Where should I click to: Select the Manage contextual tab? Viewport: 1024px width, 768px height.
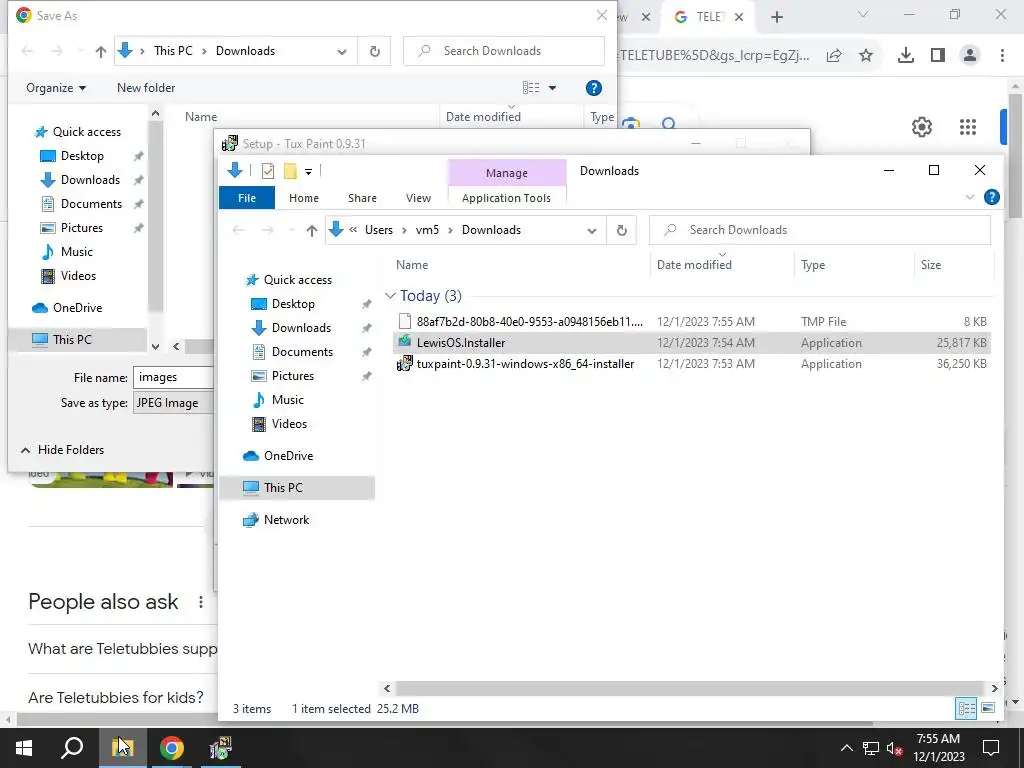[507, 173]
